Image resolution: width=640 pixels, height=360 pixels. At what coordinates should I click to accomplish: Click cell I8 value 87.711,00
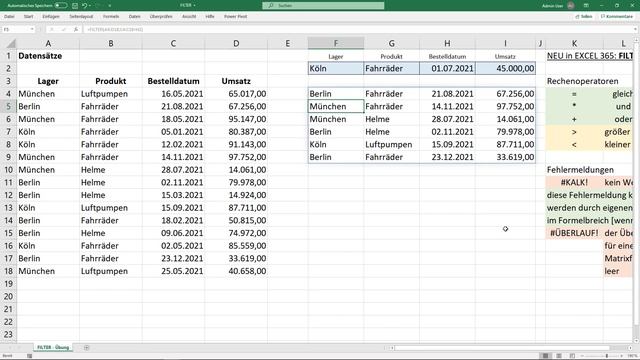(505, 144)
